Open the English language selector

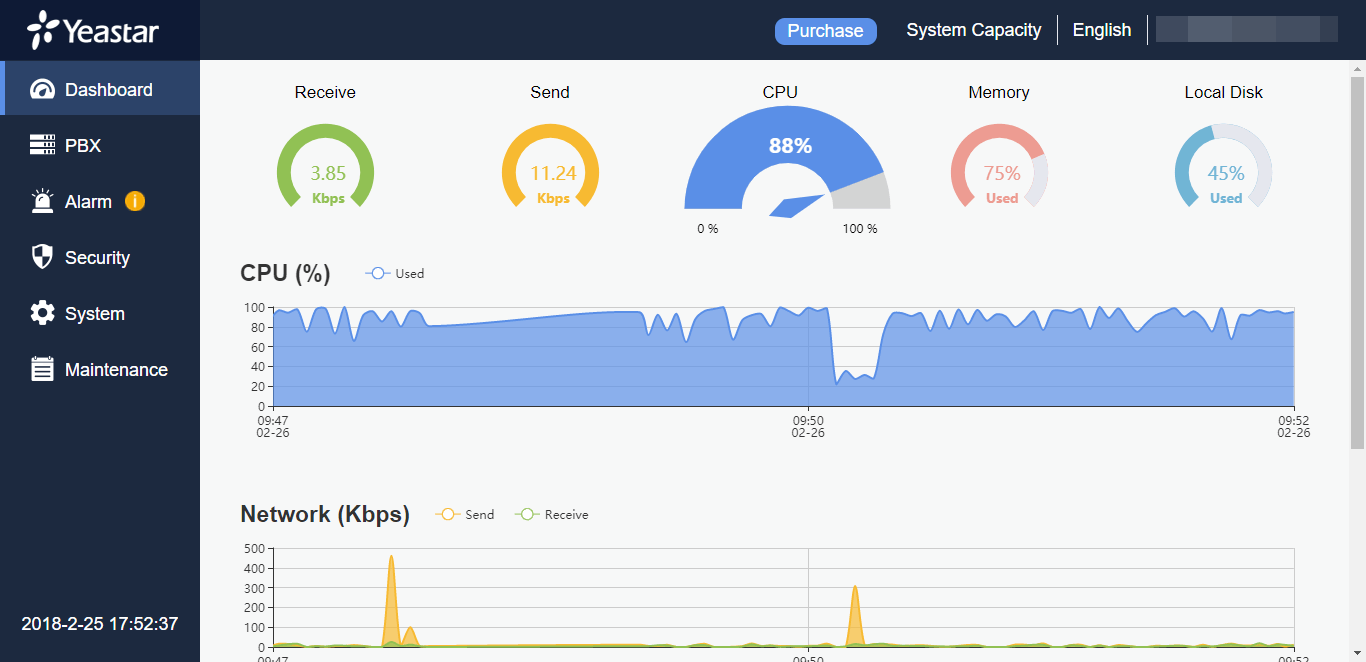click(1102, 30)
